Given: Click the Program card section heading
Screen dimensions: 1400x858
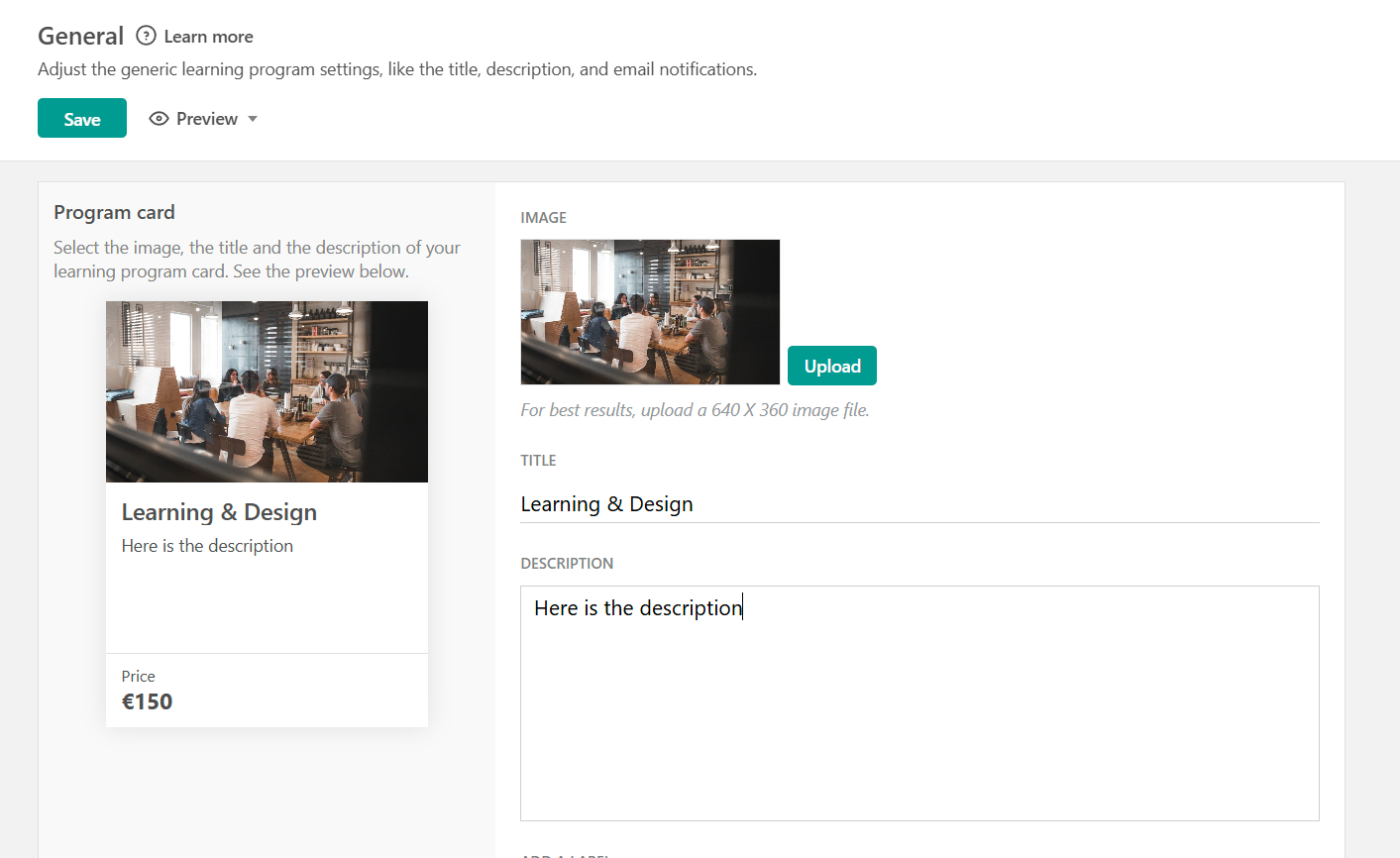Looking at the screenshot, I should (114, 212).
